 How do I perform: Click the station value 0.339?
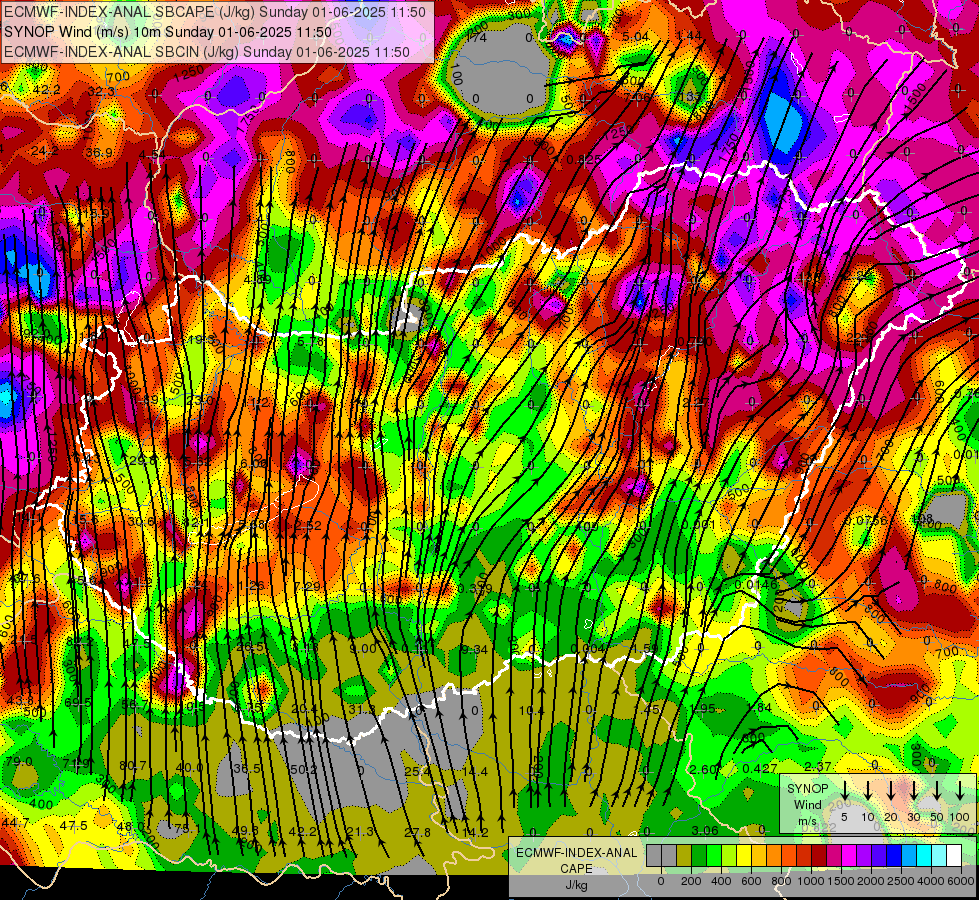click(475, 589)
